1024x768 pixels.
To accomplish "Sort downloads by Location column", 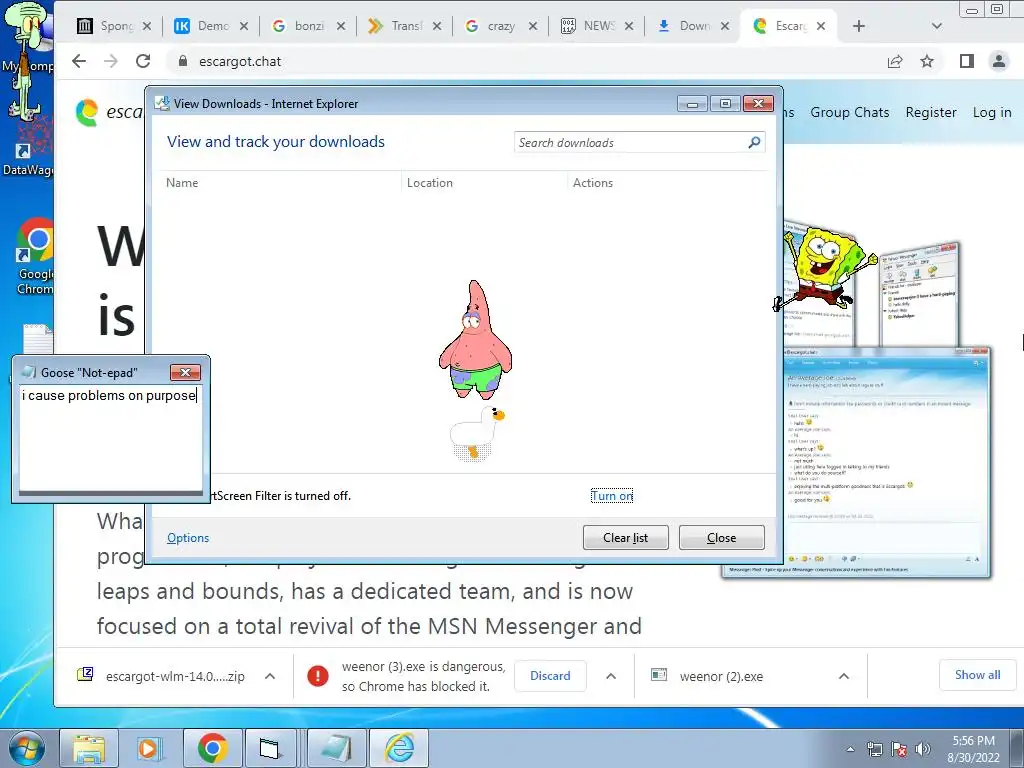I will tap(430, 183).
